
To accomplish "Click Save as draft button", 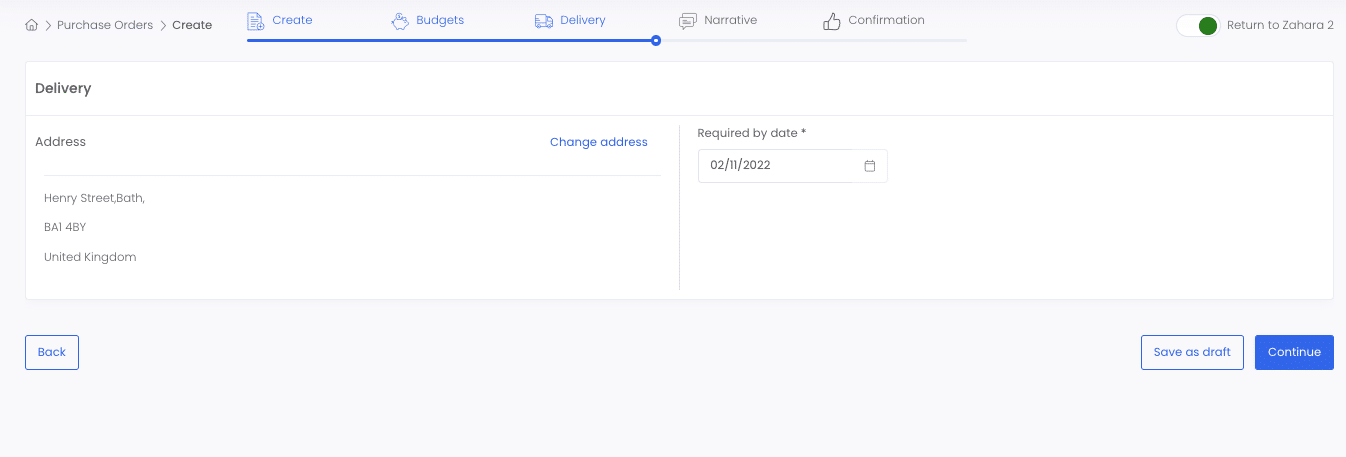I will click(1192, 352).
